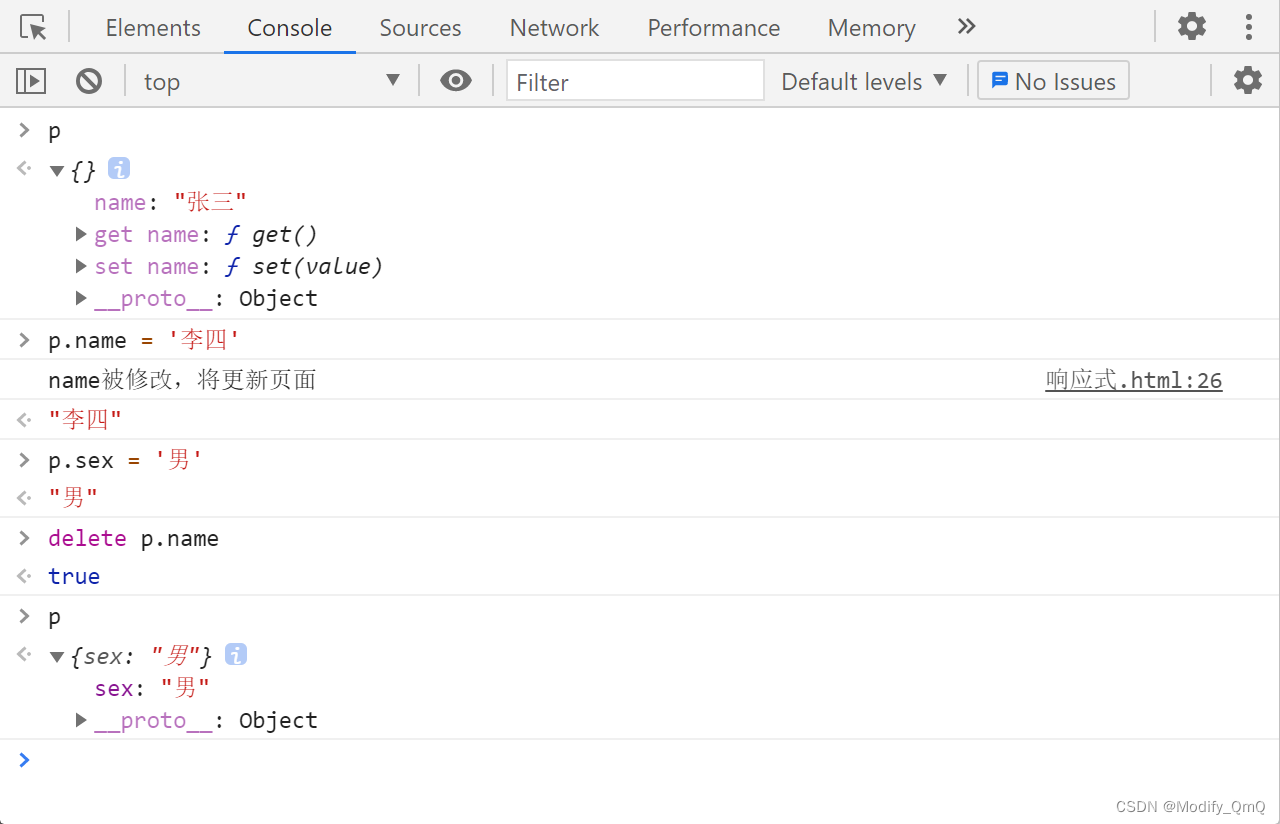Screen dimensions: 1280x824
Task: Click the No Issues button
Action: point(1053,81)
